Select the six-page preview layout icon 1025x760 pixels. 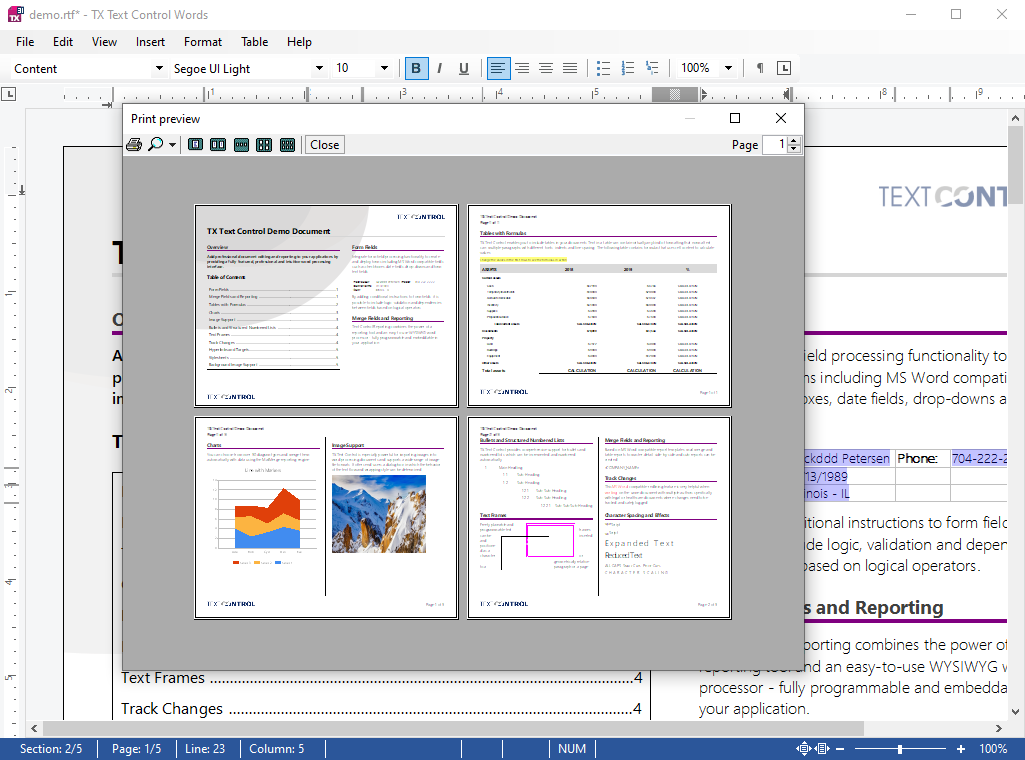[288, 145]
